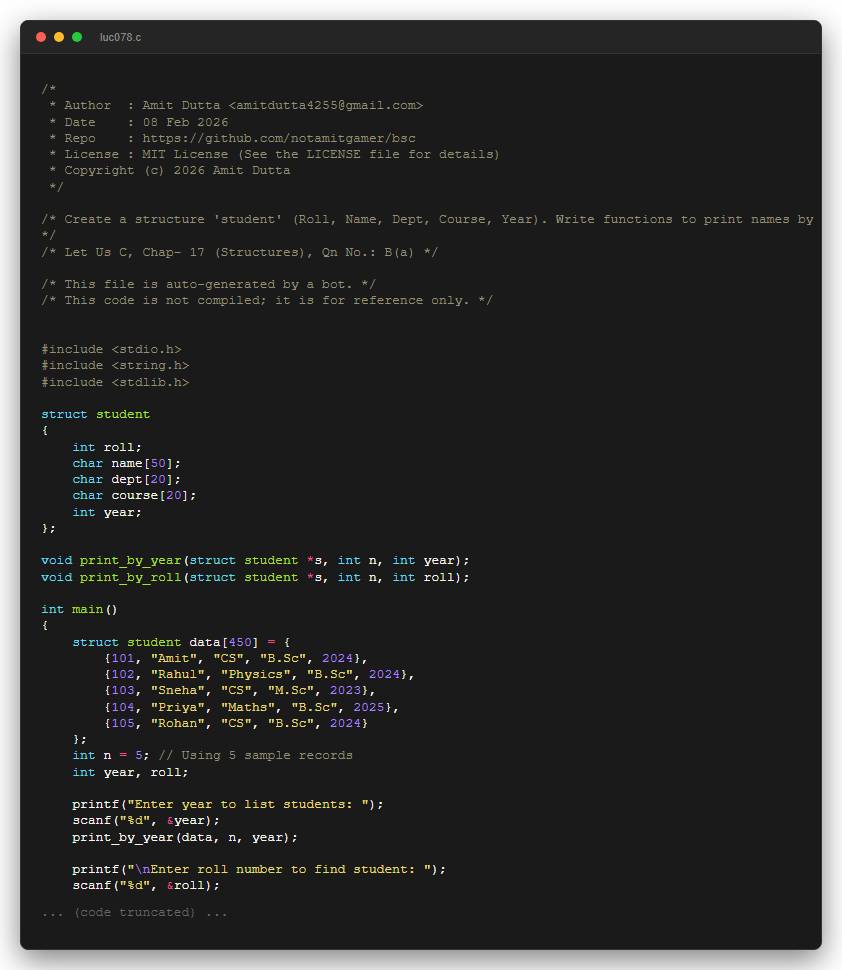Click the printf 'Enter roll number' line

[x=259, y=869]
